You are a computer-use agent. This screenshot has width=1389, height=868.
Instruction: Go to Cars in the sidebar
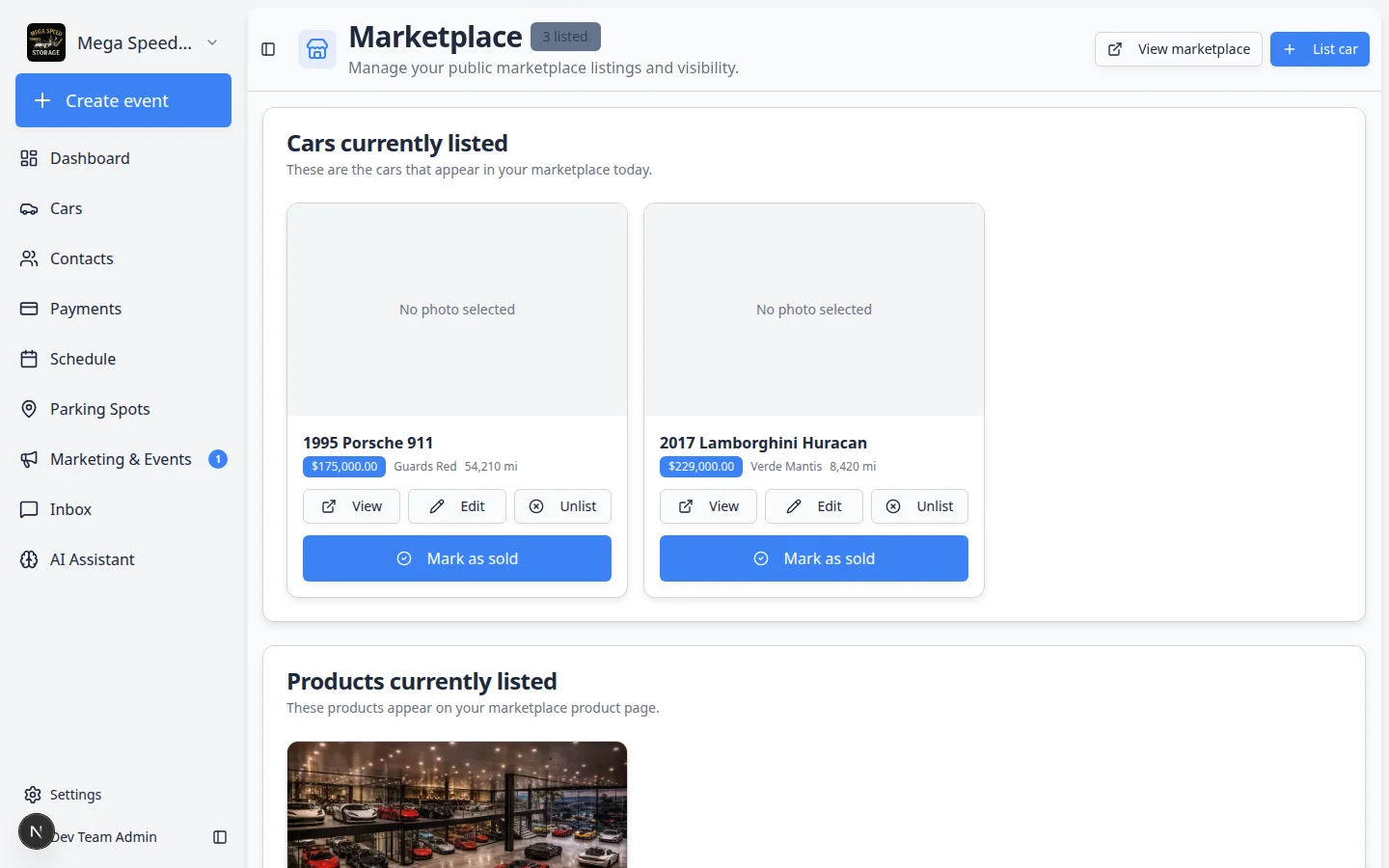(x=123, y=208)
